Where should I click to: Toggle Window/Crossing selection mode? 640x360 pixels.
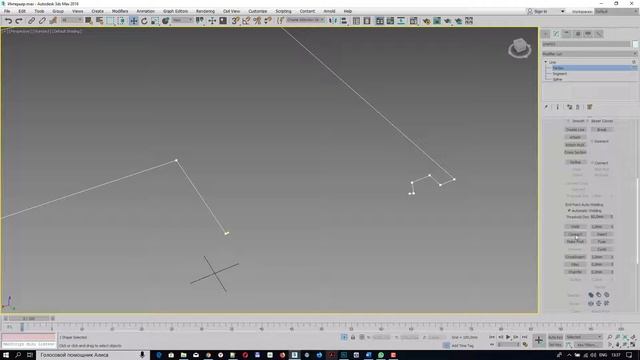[121, 21]
